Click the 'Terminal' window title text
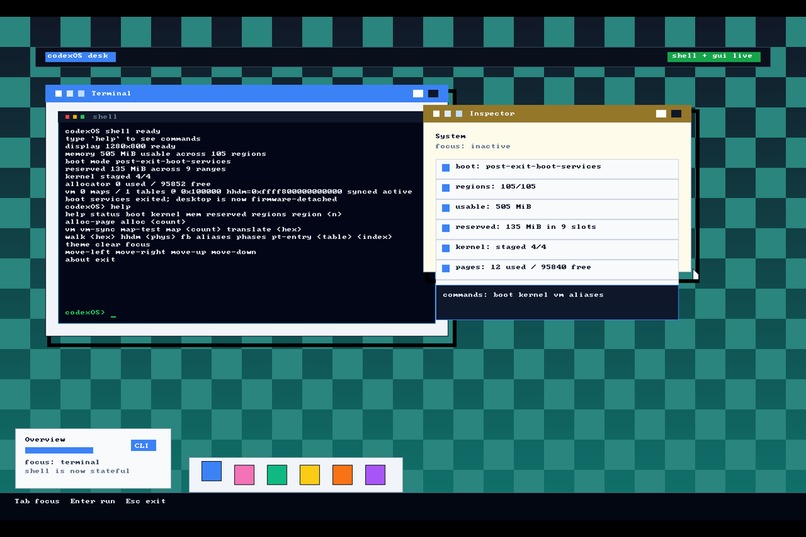 coord(111,94)
